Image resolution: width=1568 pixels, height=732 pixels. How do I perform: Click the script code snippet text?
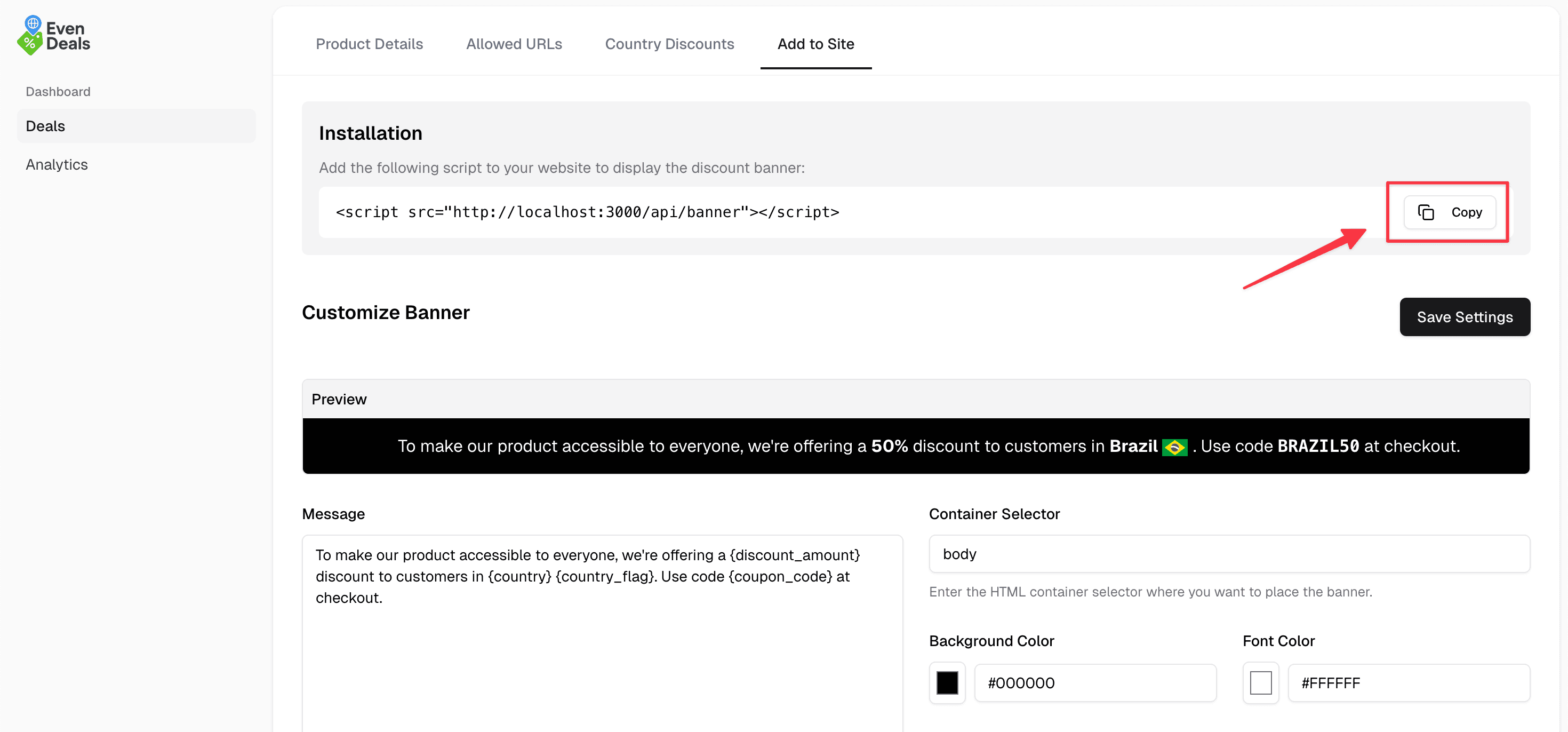click(x=587, y=212)
